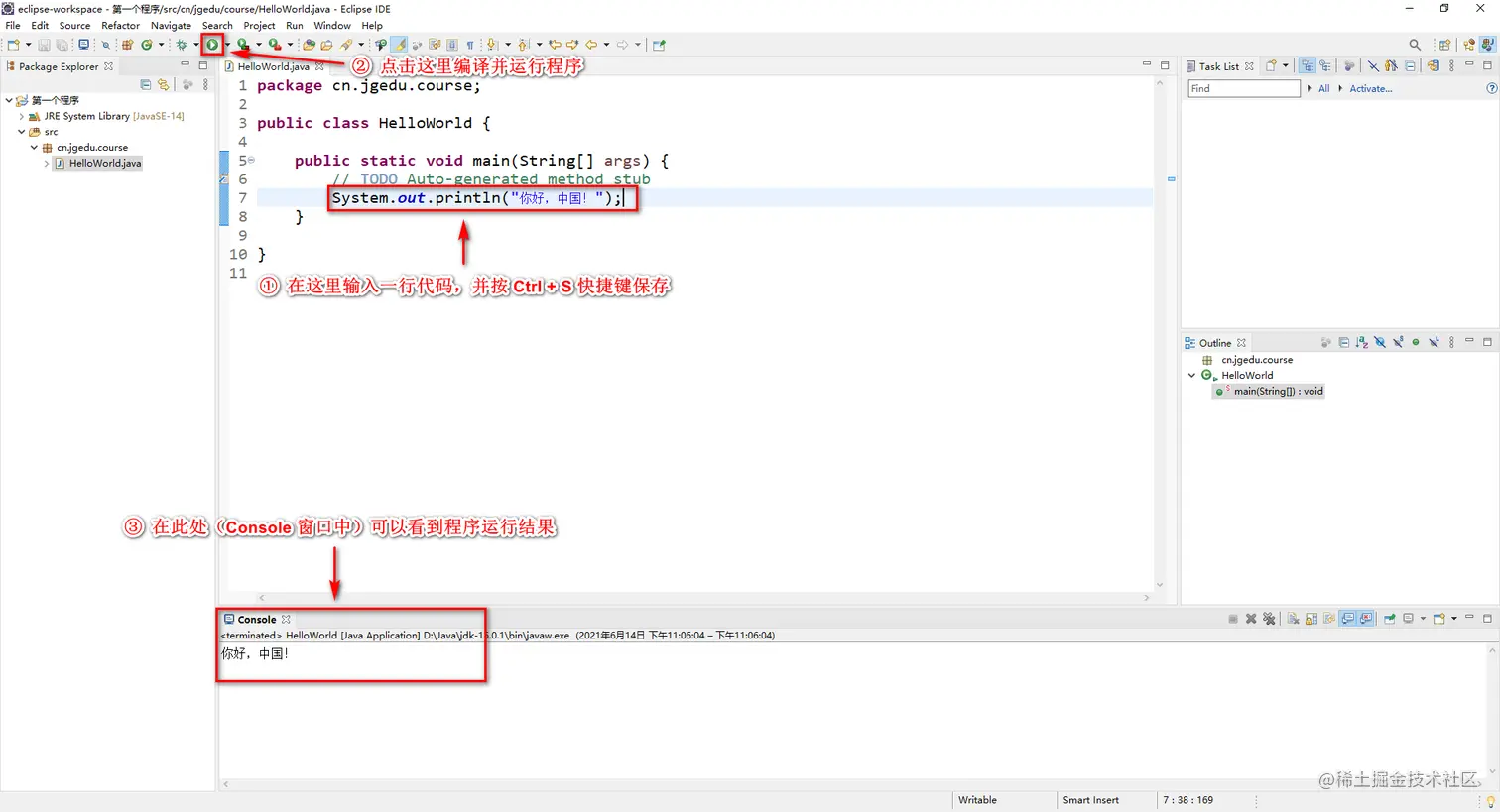Click the editor horizontal scrollbar track
Screen dimensions: 1500x812
click(x=704, y=598)
